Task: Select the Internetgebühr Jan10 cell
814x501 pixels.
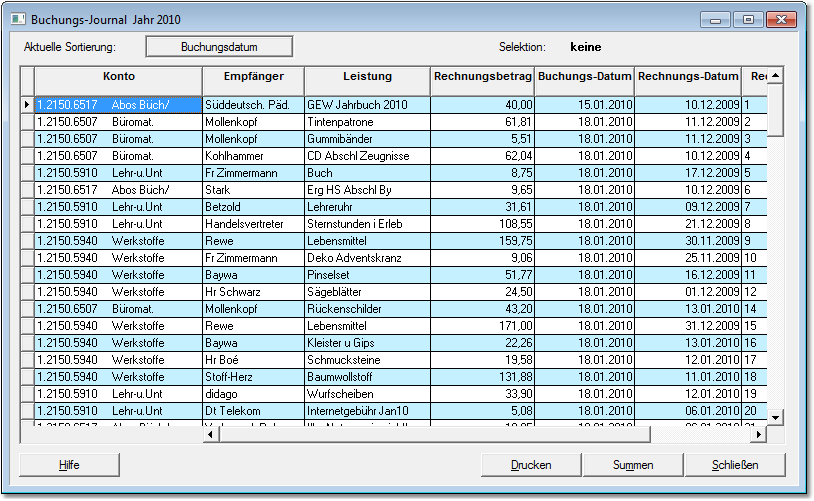Action: [x=367, y=411]
